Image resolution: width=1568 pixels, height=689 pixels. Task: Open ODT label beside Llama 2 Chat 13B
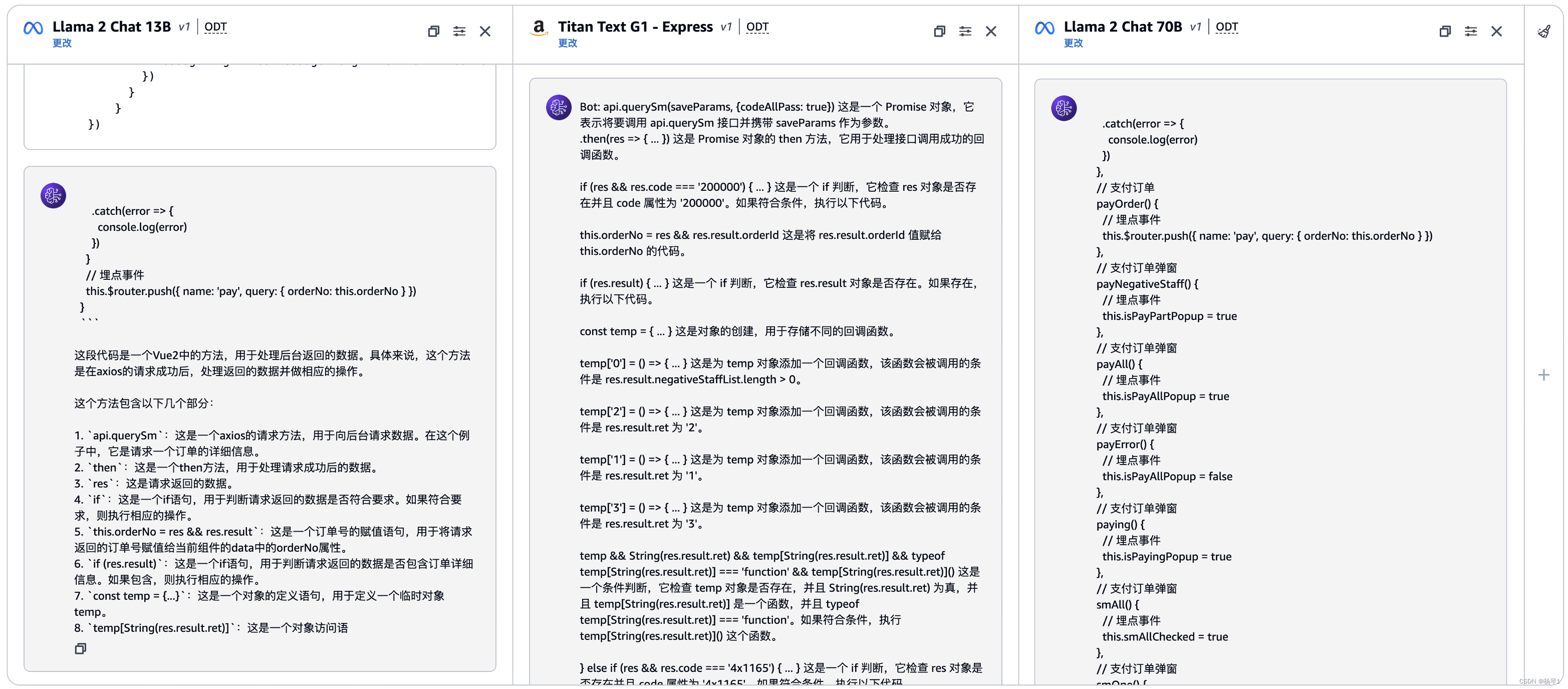click(x=215, y=27)
